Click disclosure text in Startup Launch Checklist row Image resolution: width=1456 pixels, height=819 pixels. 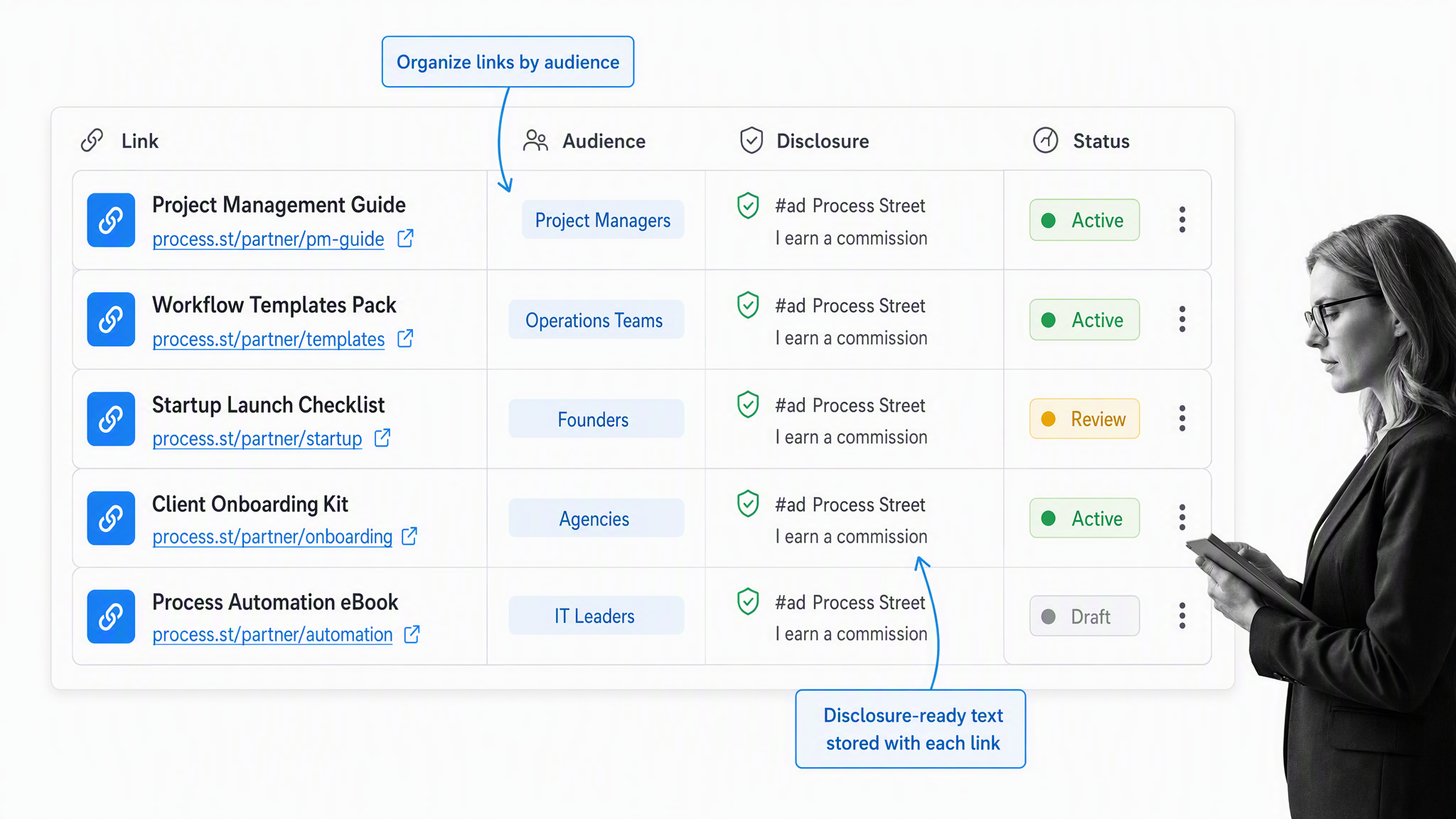point(851,421)
